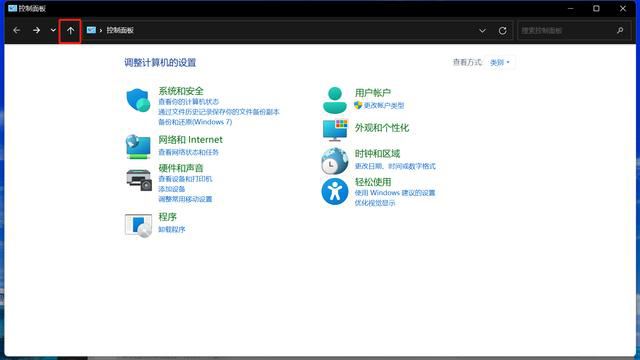Click the search magnifier icon
The image size is (640, 360).
point(620,30)
